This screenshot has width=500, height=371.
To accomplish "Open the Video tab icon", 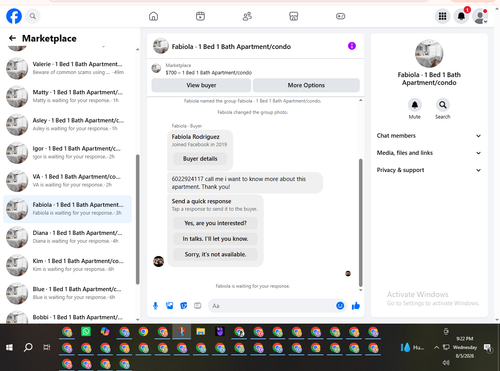I will [x=200, y=16].
